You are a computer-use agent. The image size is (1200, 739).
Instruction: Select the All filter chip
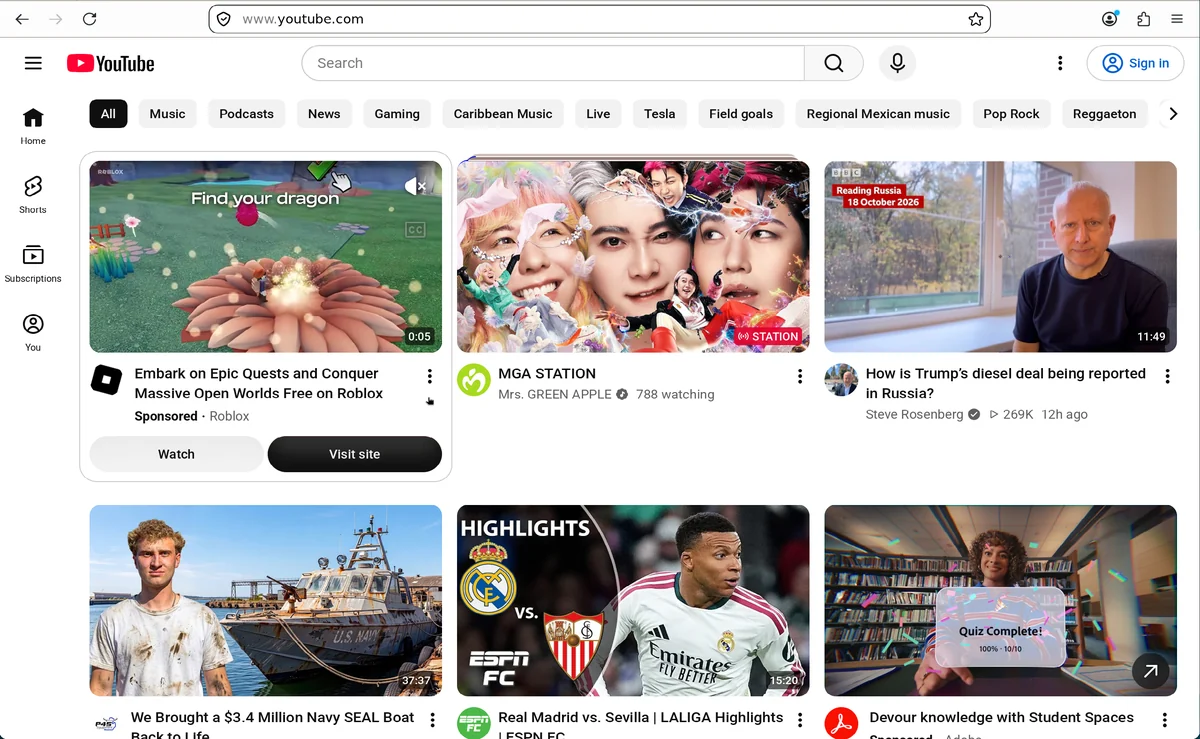point(108,114)
